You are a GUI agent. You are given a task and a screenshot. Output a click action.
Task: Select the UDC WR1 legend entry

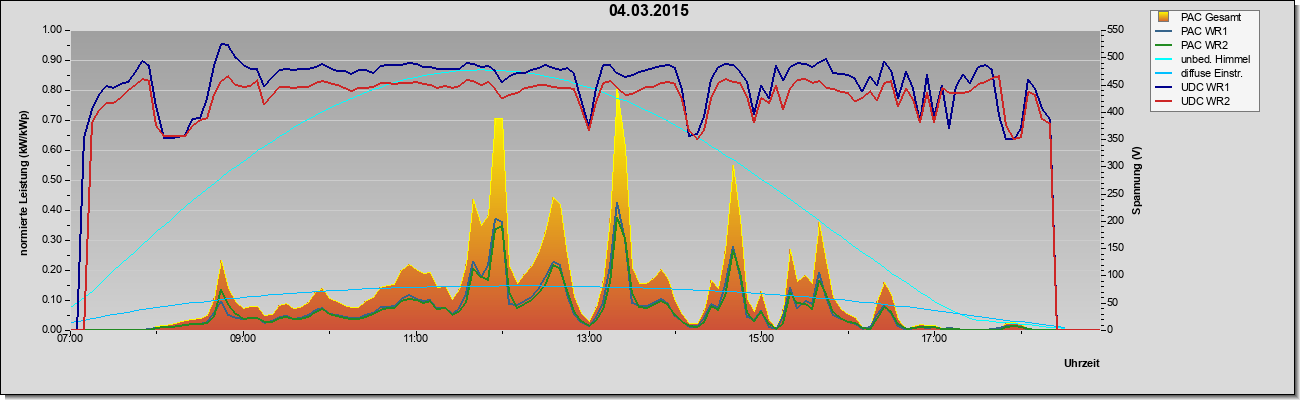(1202, 87)
